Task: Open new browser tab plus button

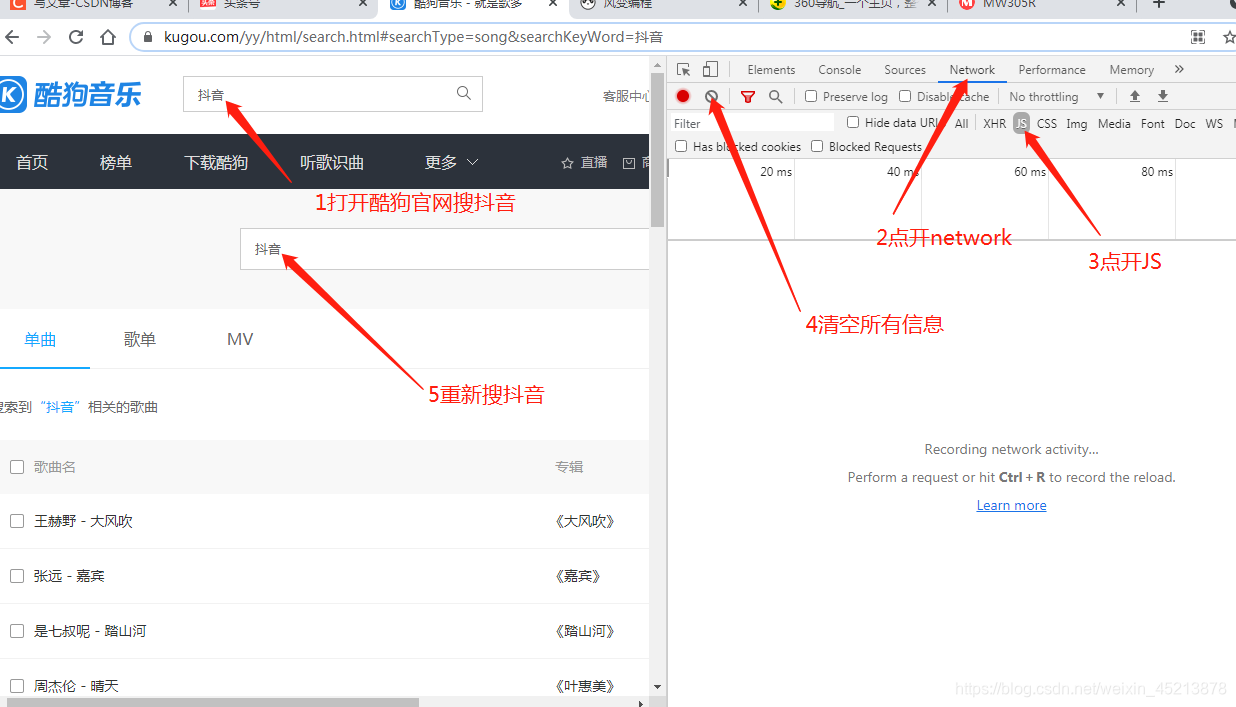Action: pyautogui.click(x=1159, y=4)
